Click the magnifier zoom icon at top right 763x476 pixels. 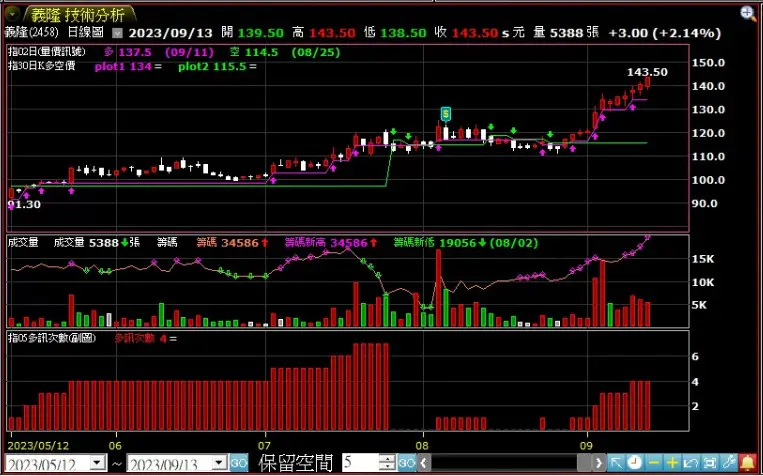[748, 14]
